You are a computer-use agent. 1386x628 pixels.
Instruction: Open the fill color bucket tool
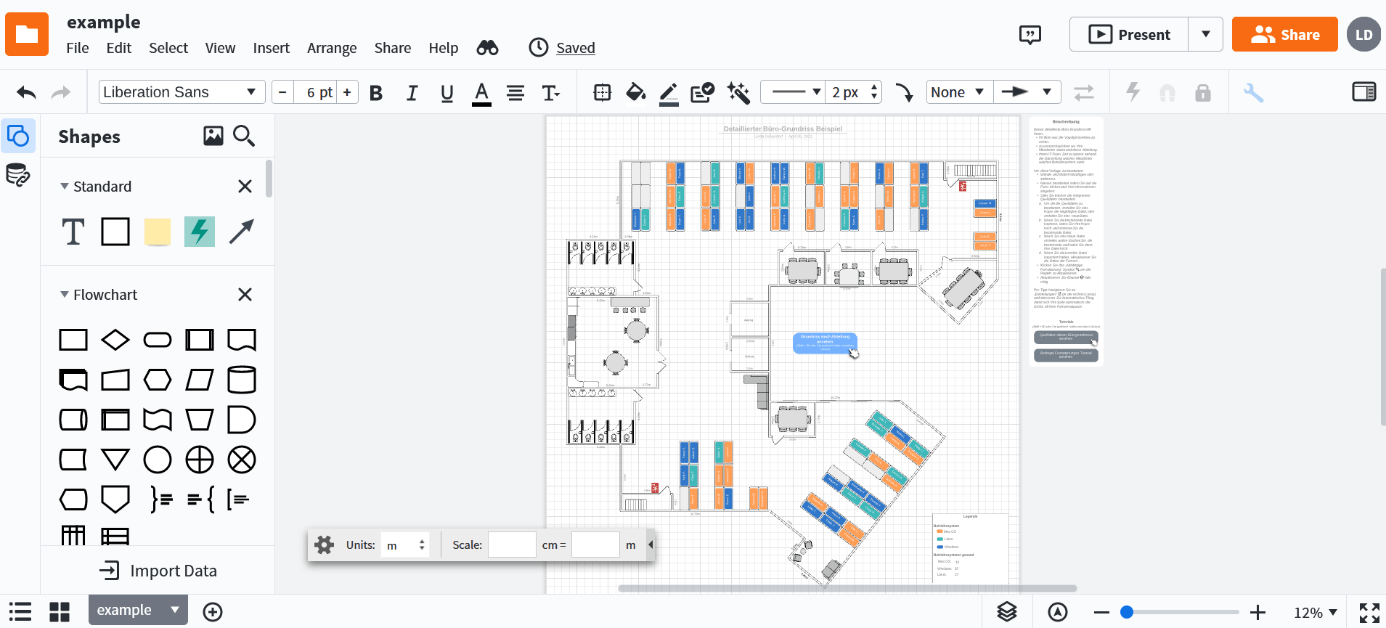point(636,91)
